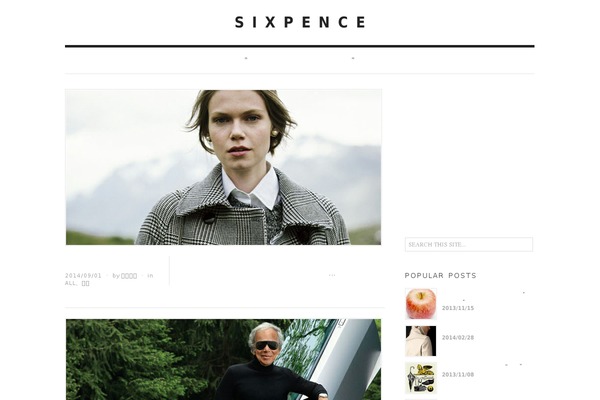The image size is (600, 400).
Task: Click the 2013/11/15 popular post date
Action: [458, 308]
